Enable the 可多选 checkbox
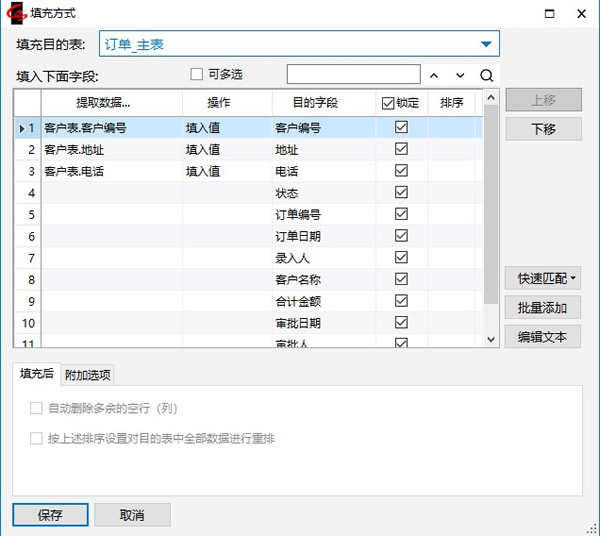 (x=197, y=74)
